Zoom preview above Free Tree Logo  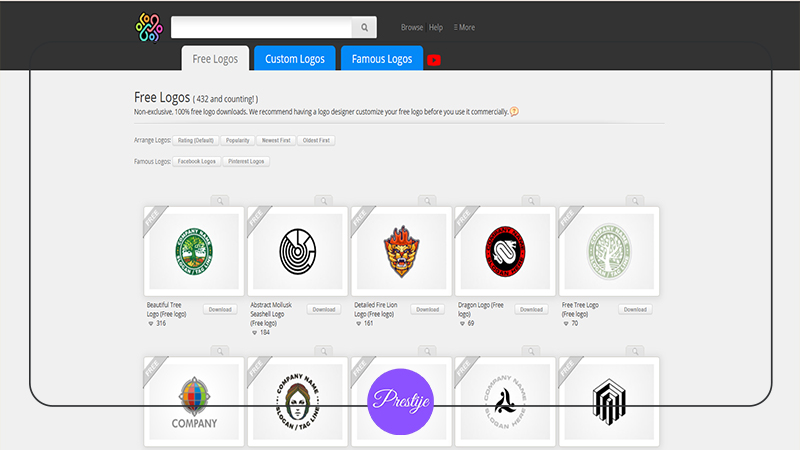(x=635, y=201)
